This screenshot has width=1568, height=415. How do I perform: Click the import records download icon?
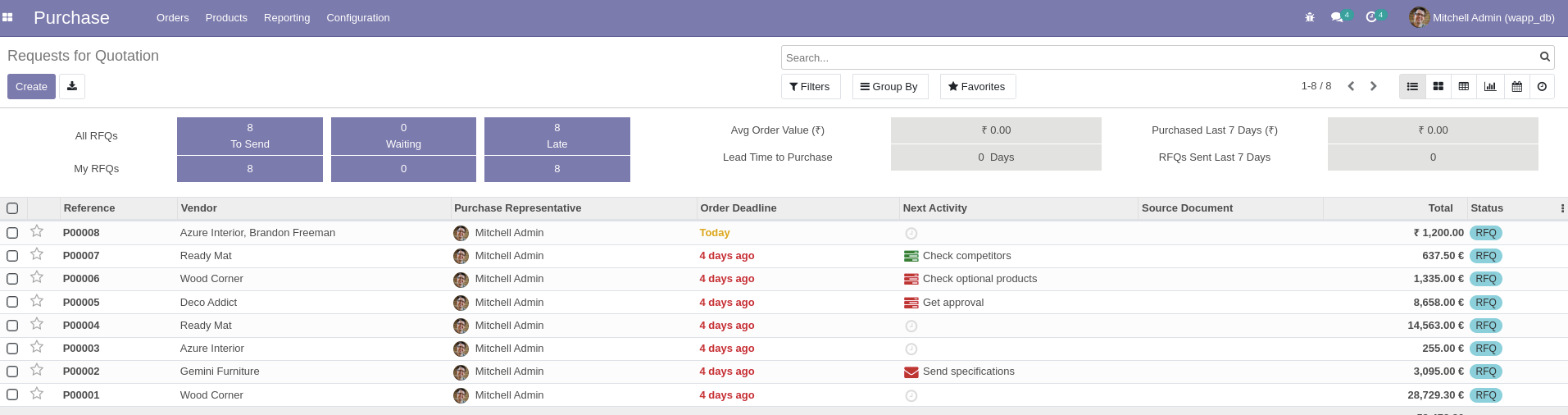(72, 86)
